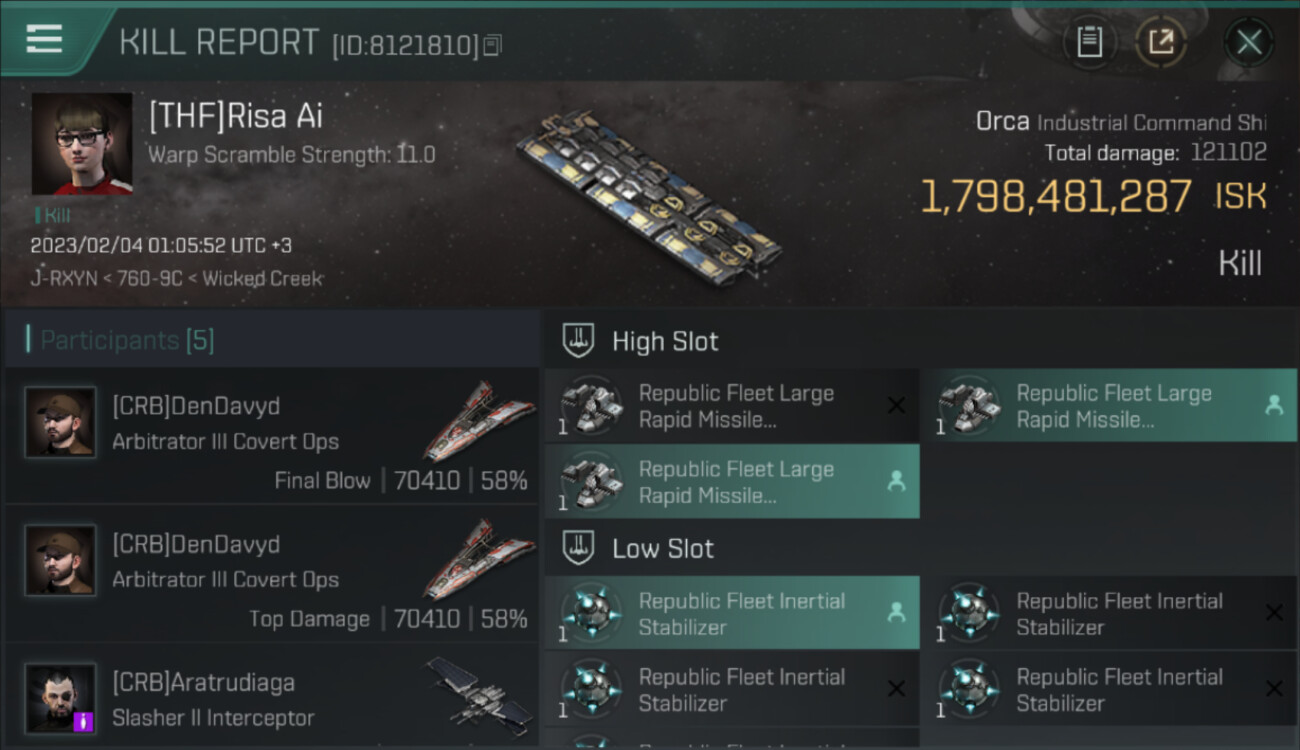Click the High Slot shield icon
Image resolution: width=1300 pixels, height=750 pixels.
point(579,341)
